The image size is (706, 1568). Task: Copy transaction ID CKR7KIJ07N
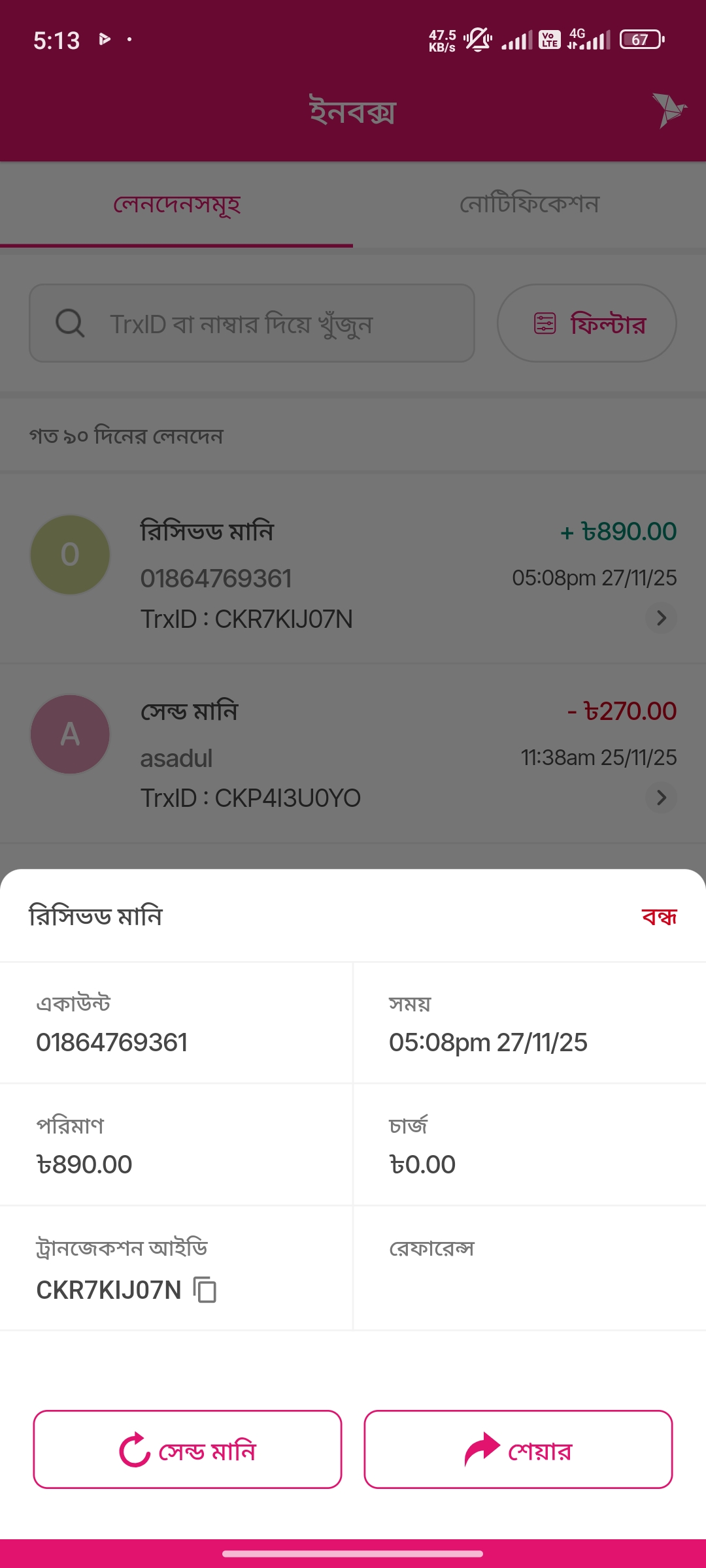pyautogui.click(x=205, y=1290)
